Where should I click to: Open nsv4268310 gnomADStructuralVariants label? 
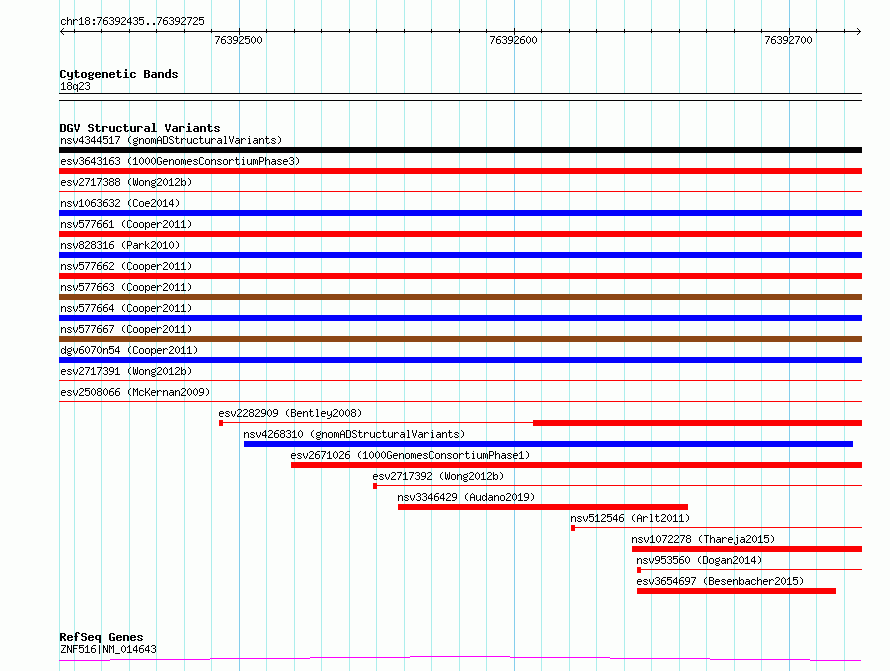(x=354, y=434)
